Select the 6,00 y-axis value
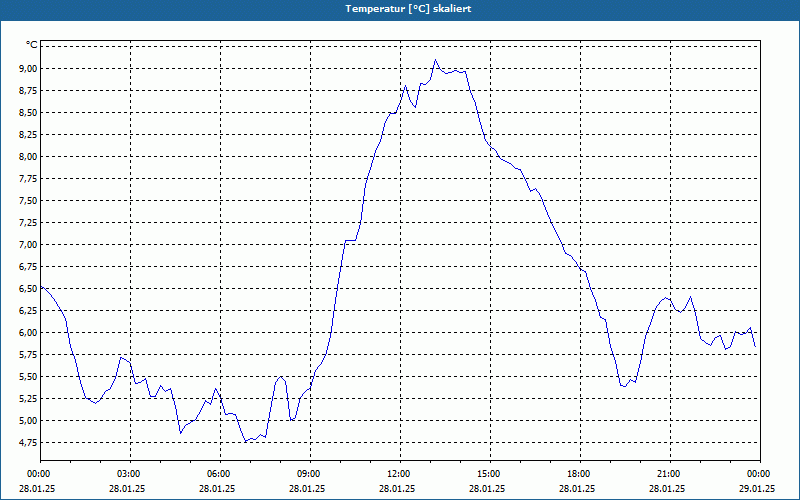Screen dimensions: 800x500 (x=29, y=332)
